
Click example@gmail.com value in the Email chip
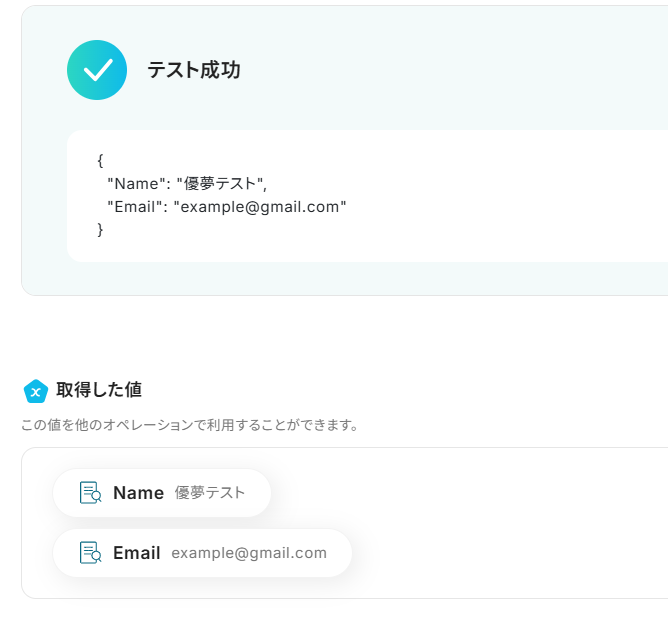click(x=249, y=553)
